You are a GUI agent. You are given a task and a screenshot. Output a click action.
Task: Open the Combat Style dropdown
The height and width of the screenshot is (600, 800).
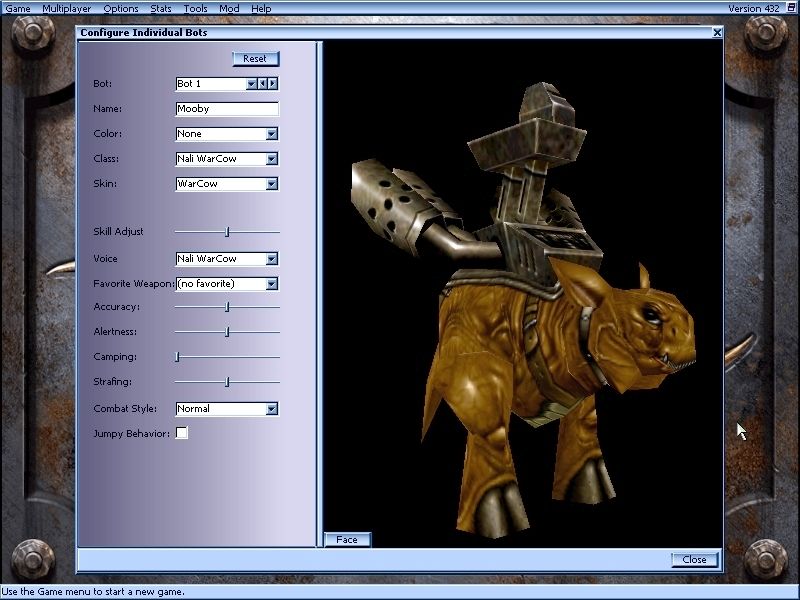click(x=271, y=409)
